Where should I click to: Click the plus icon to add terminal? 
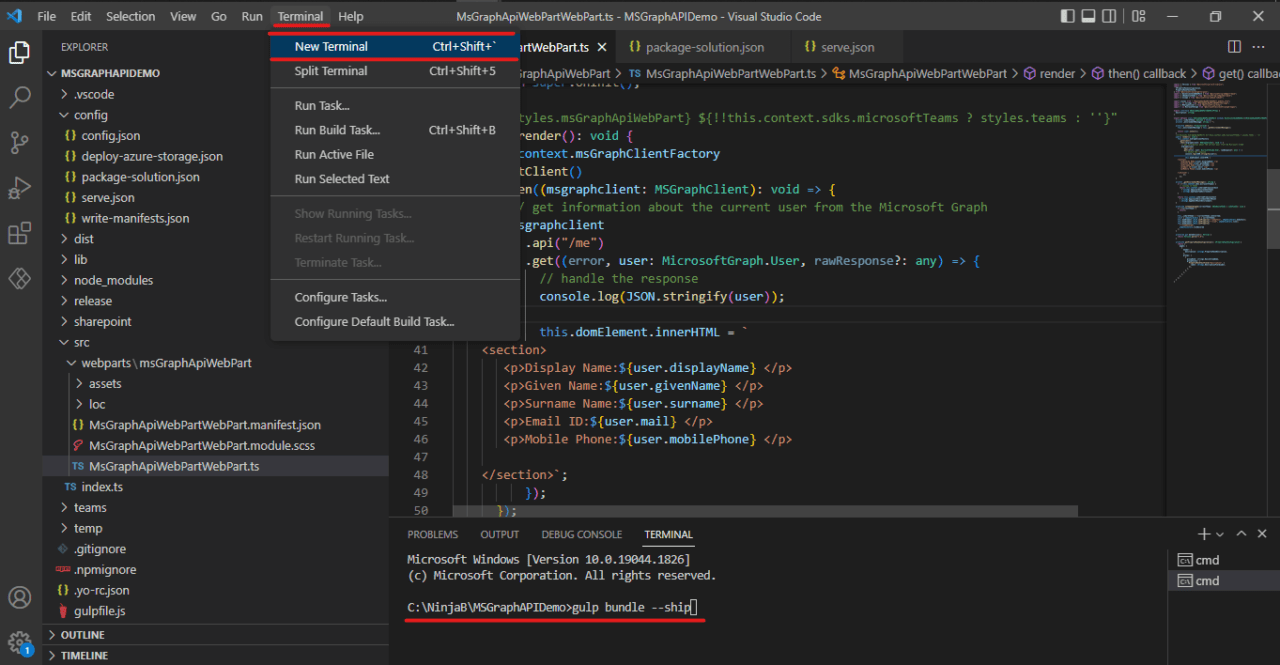point(1204,534)
